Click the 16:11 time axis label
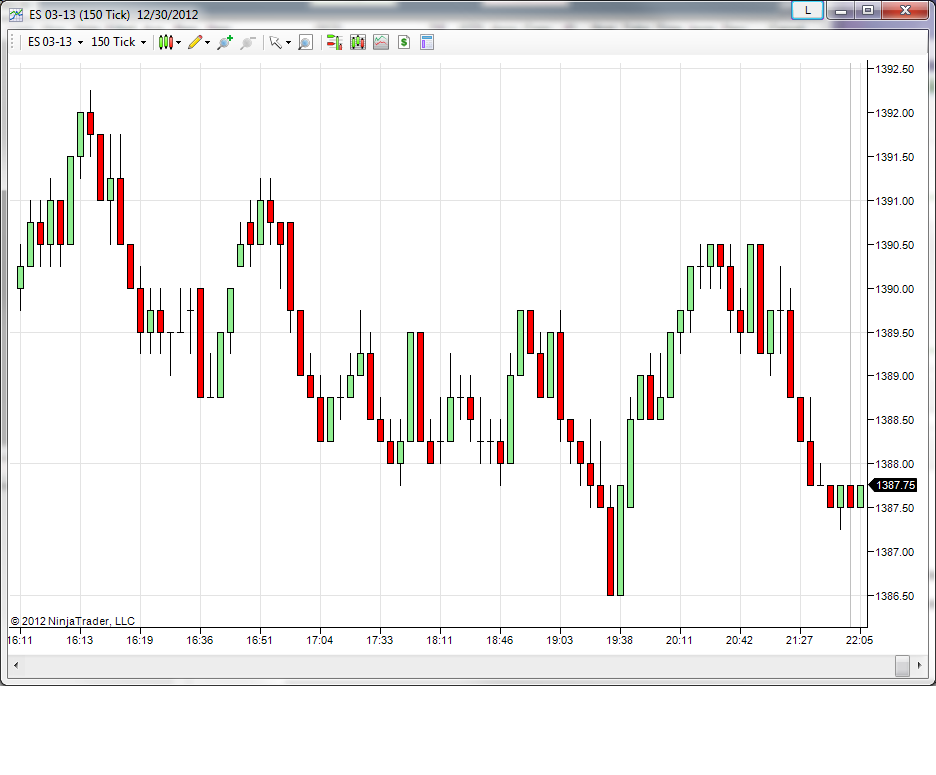936x775 pixels. (x=20, y=641)
